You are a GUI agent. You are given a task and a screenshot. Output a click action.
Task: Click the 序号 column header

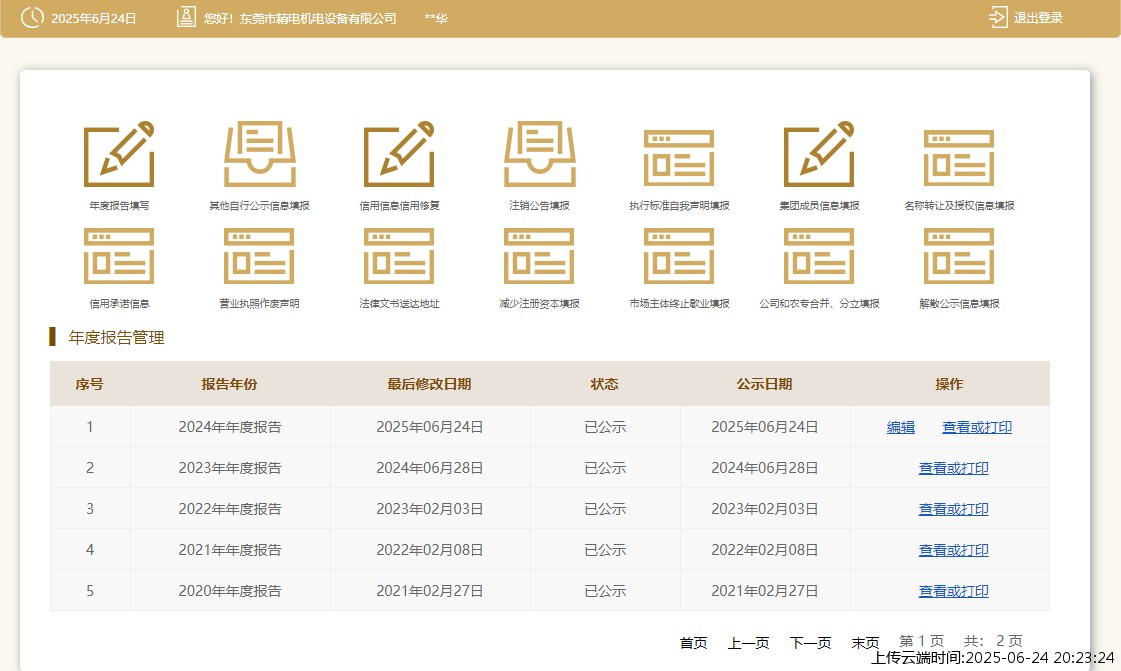point(89,384)
